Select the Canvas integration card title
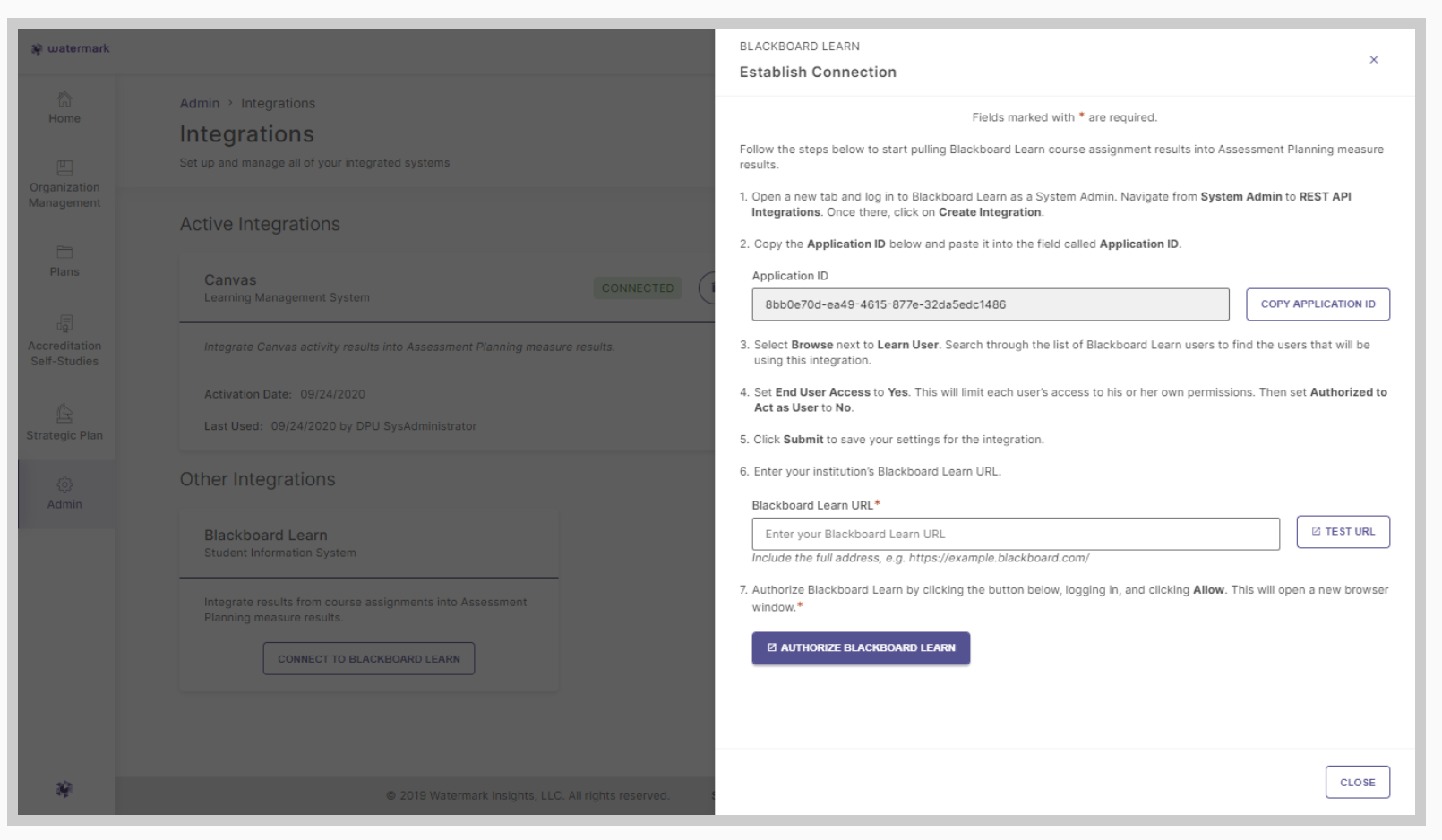Image resolution: width=1442 pixels, height=840 pixels. click(x=230, y=280)
